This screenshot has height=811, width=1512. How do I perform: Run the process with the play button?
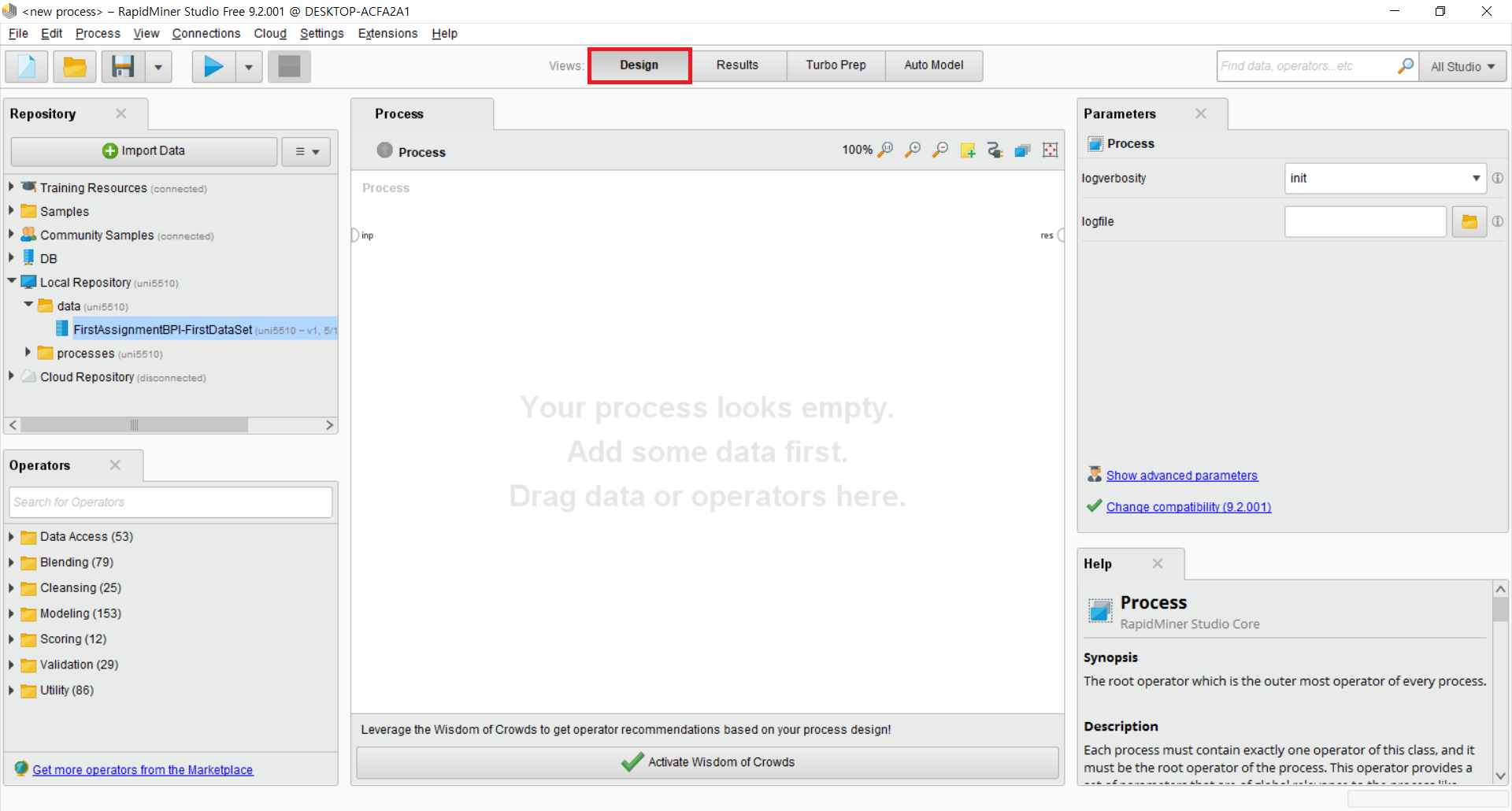click(x=213, y=66)
